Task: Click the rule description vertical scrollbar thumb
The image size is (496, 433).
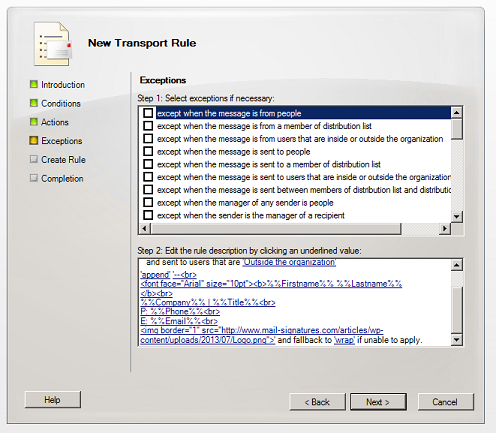Action: point(456,309)
